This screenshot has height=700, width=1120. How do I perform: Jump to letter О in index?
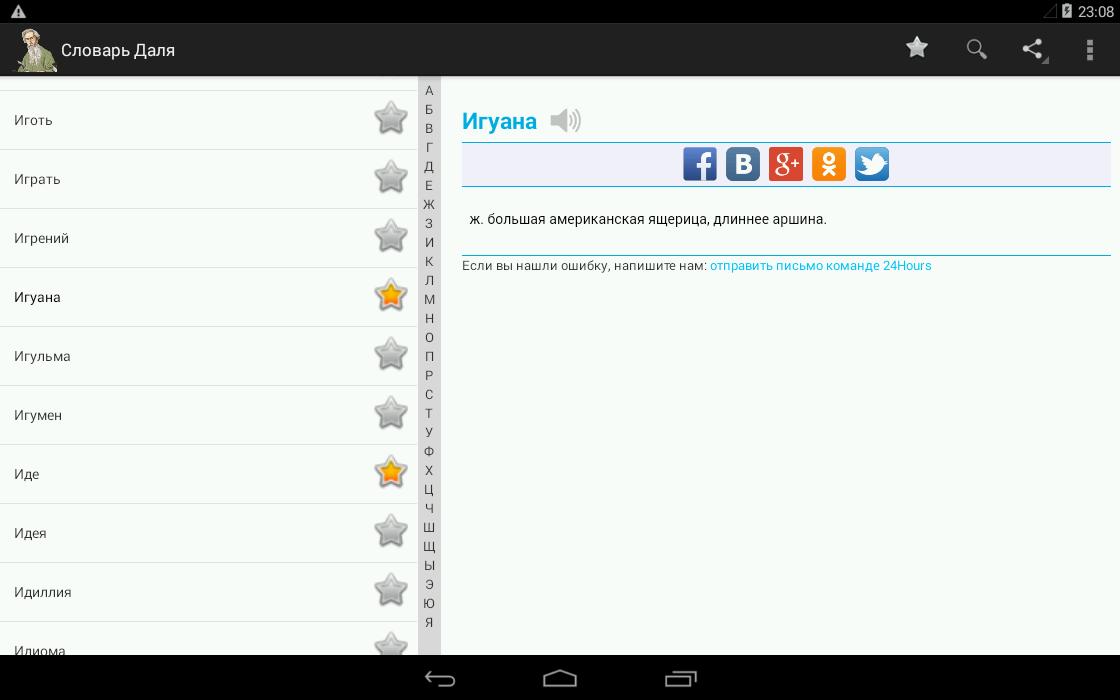429,337
